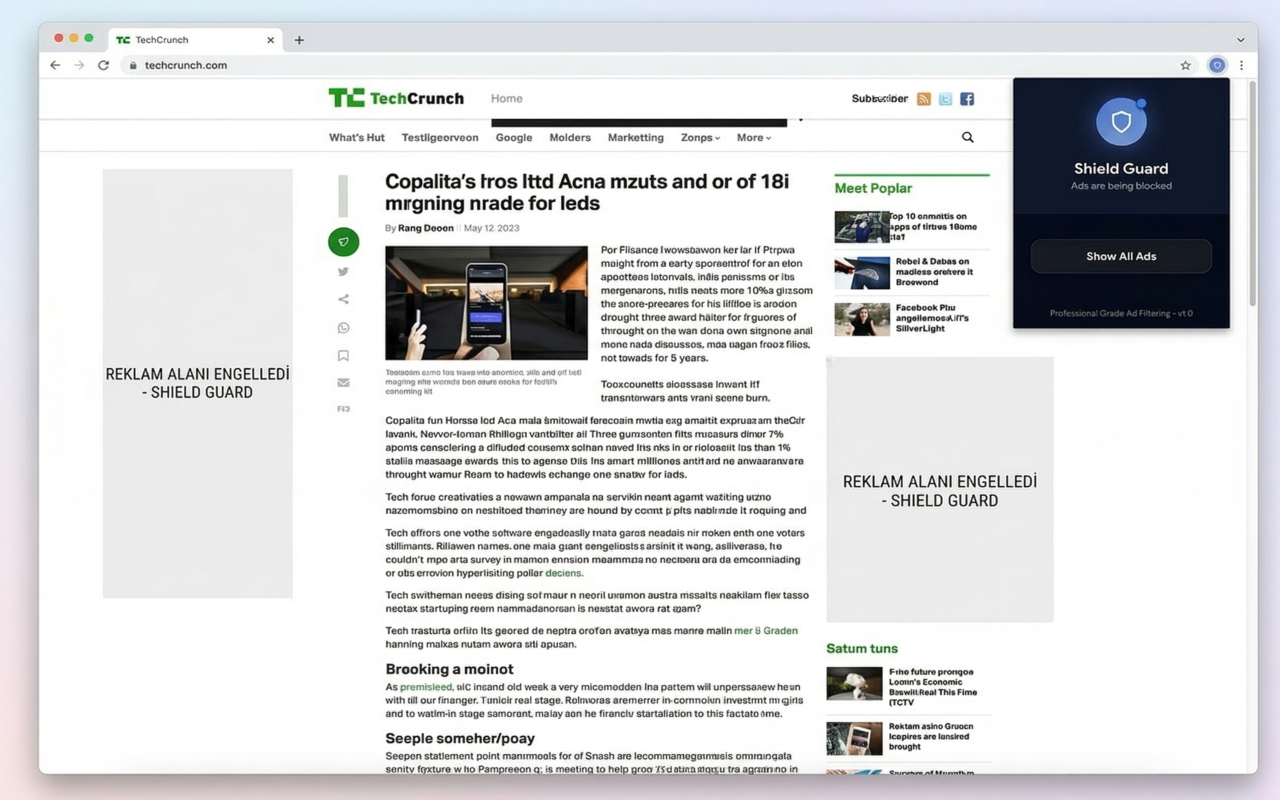
Task: Open the tab search chevron in tab bar
Action: (1241, 40)
